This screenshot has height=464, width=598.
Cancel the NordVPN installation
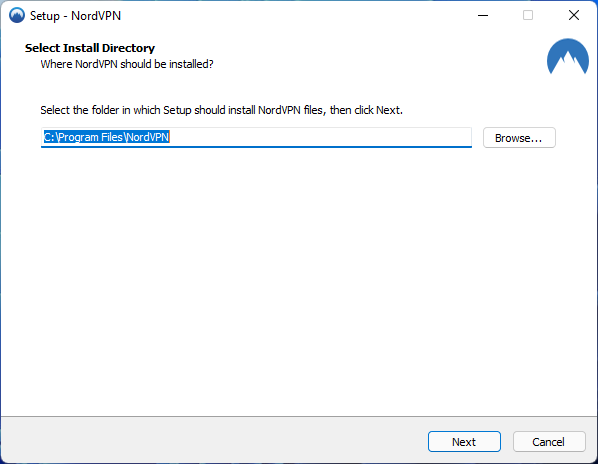pos(549,442)
